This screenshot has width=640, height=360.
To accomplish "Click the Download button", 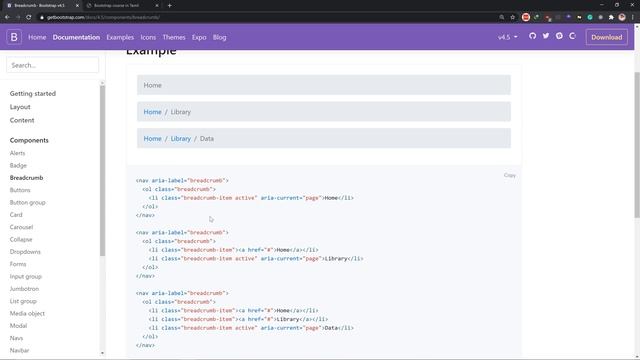I will [607, 37].
